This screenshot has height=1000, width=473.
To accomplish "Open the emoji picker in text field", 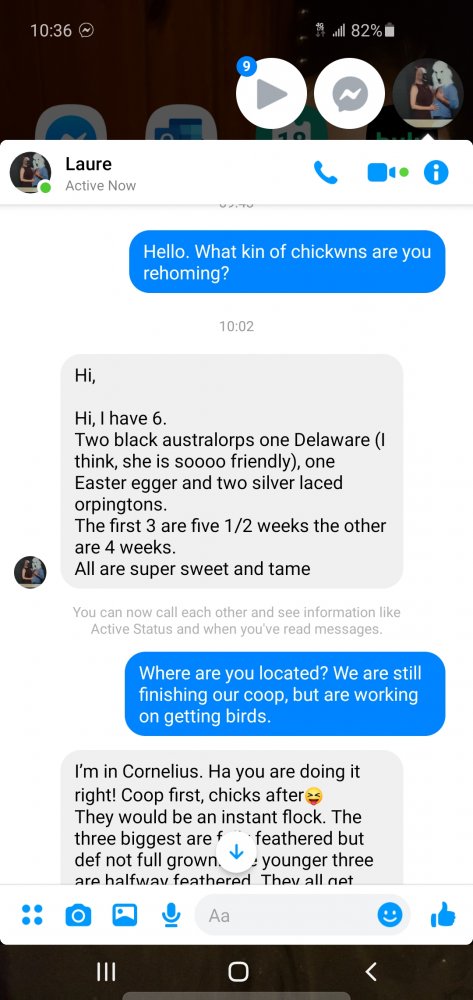I will (389, 916).
